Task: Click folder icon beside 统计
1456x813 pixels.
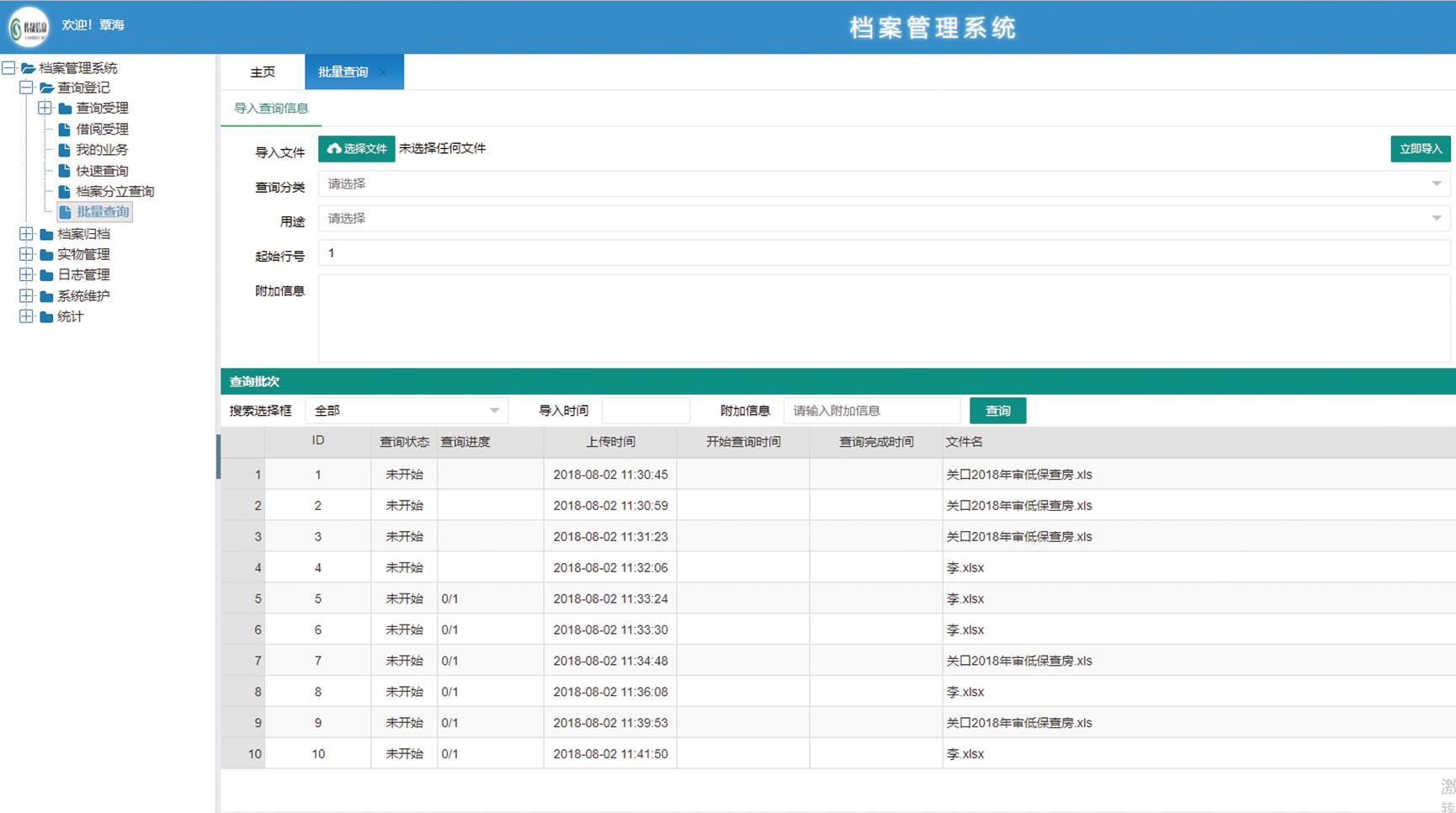Action: click(46, 317)
